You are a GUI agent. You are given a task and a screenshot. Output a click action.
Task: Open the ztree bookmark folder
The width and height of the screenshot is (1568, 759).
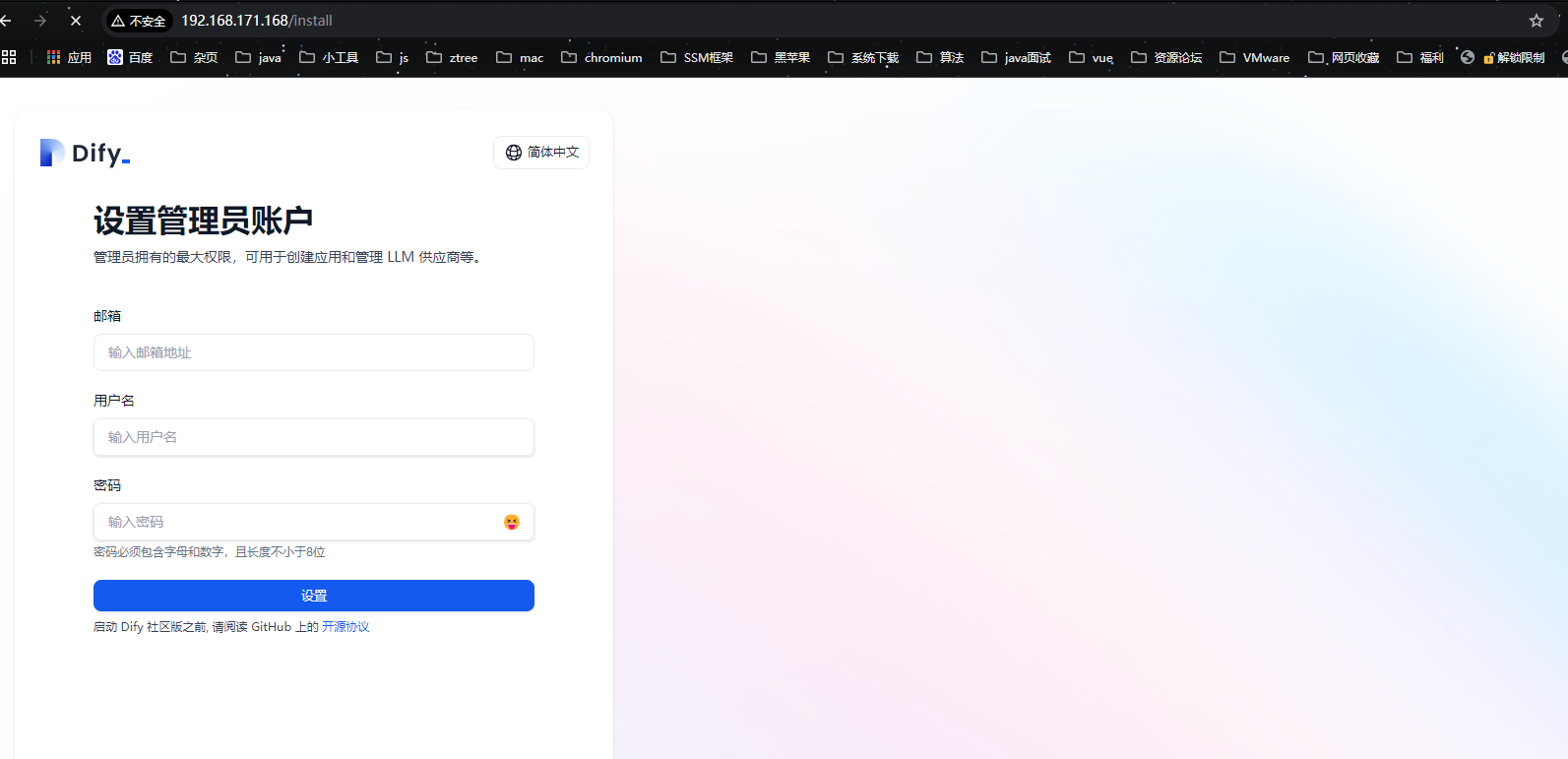pos(452,57)
